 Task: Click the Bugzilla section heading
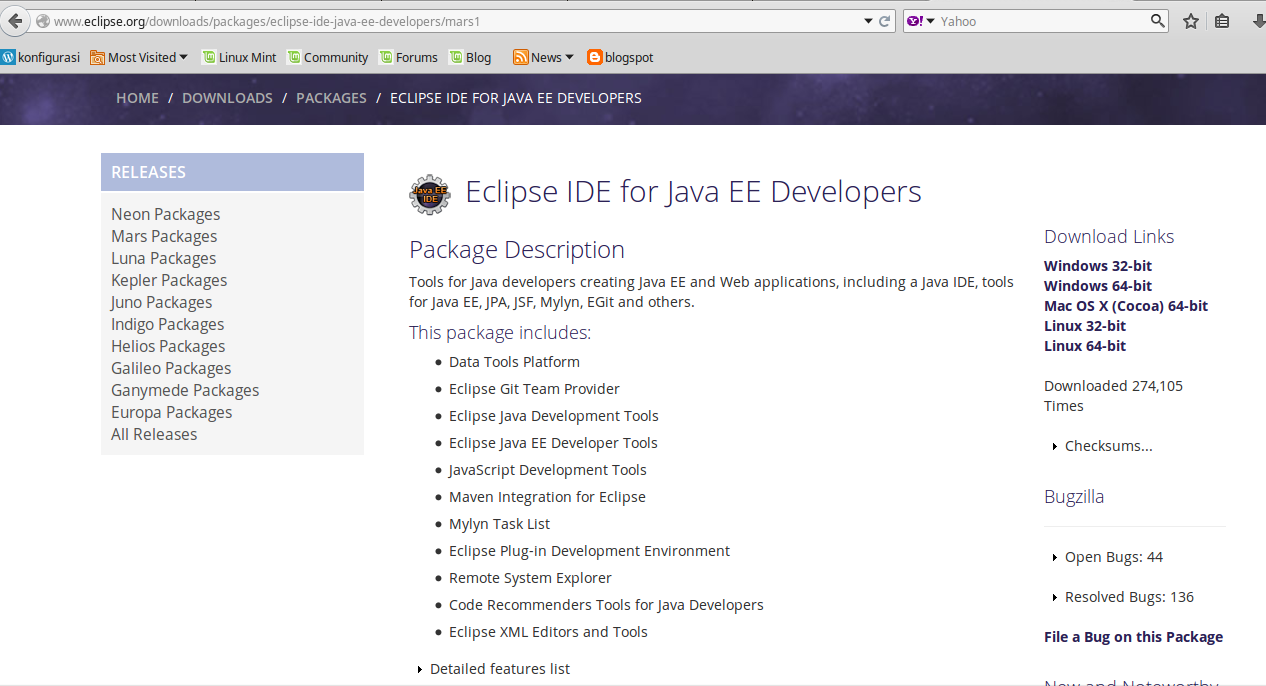[1074, 497]
